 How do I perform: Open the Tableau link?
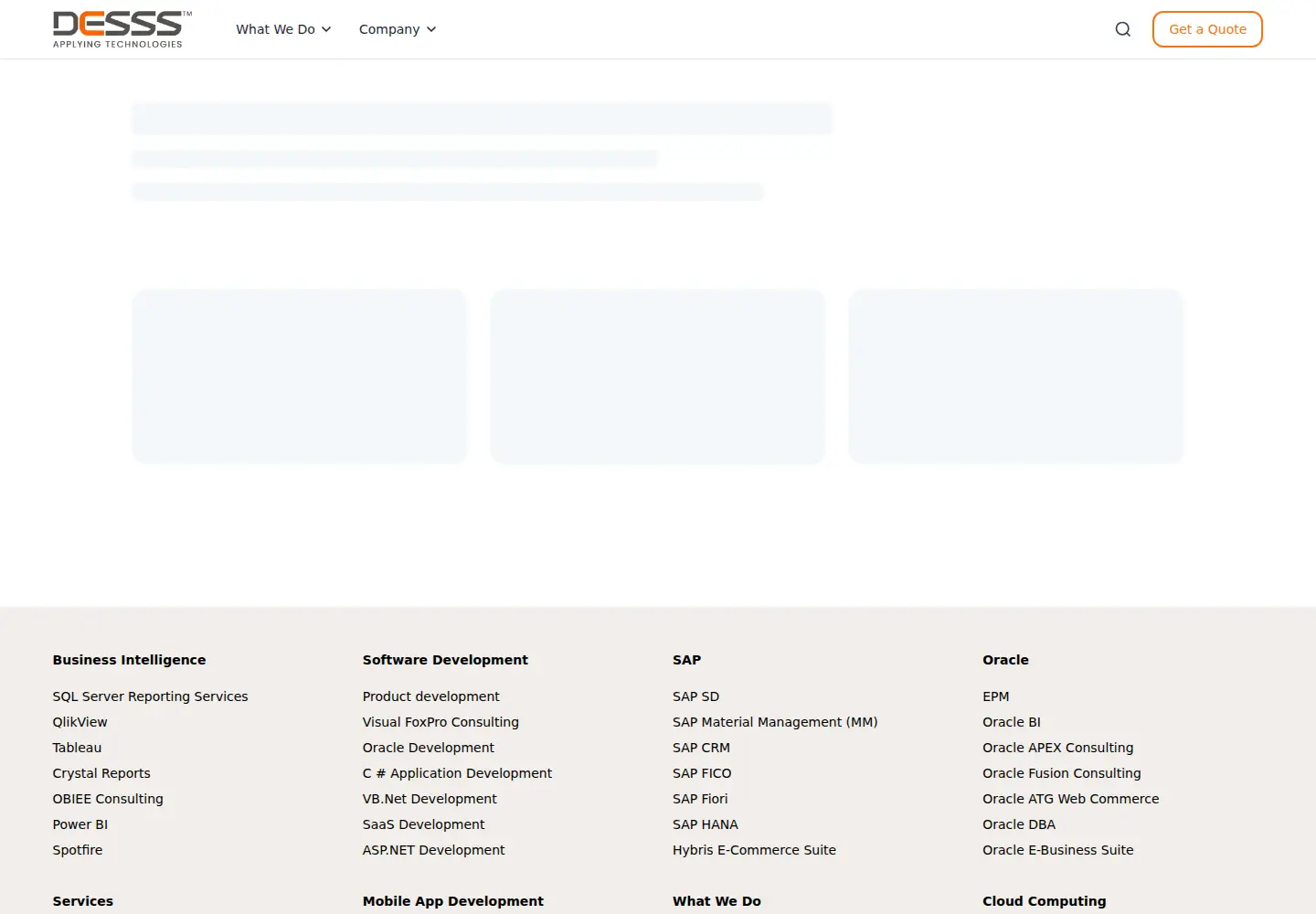click(77, 748)
